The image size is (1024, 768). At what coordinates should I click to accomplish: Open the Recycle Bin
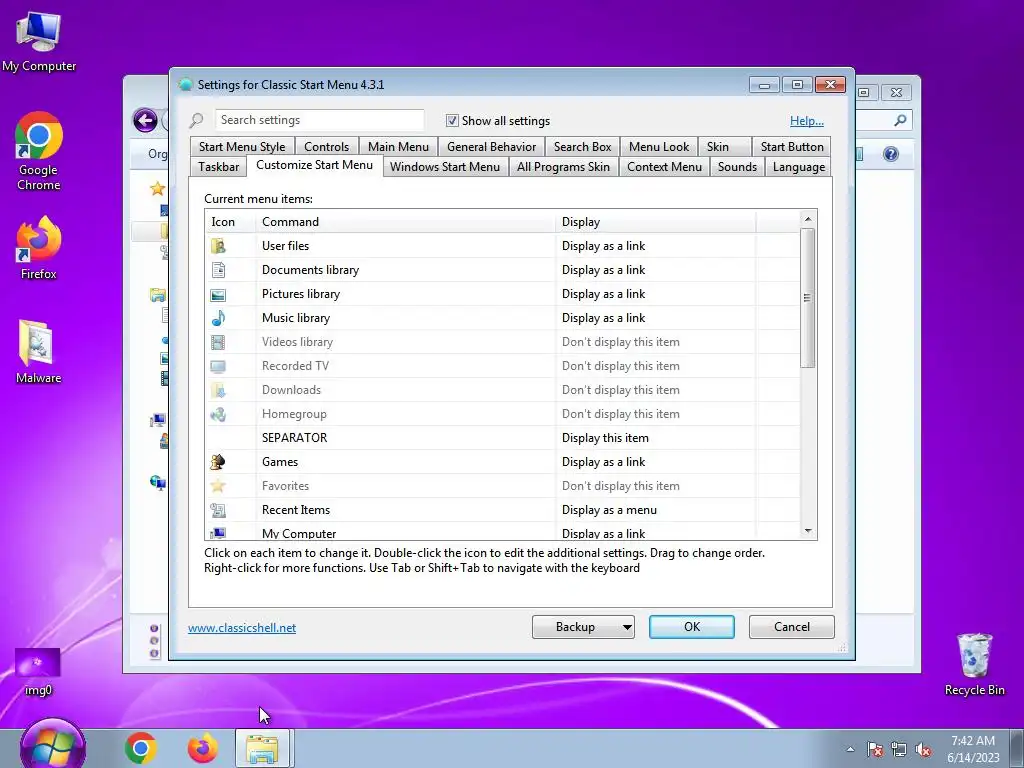click(x=974, y=664)
